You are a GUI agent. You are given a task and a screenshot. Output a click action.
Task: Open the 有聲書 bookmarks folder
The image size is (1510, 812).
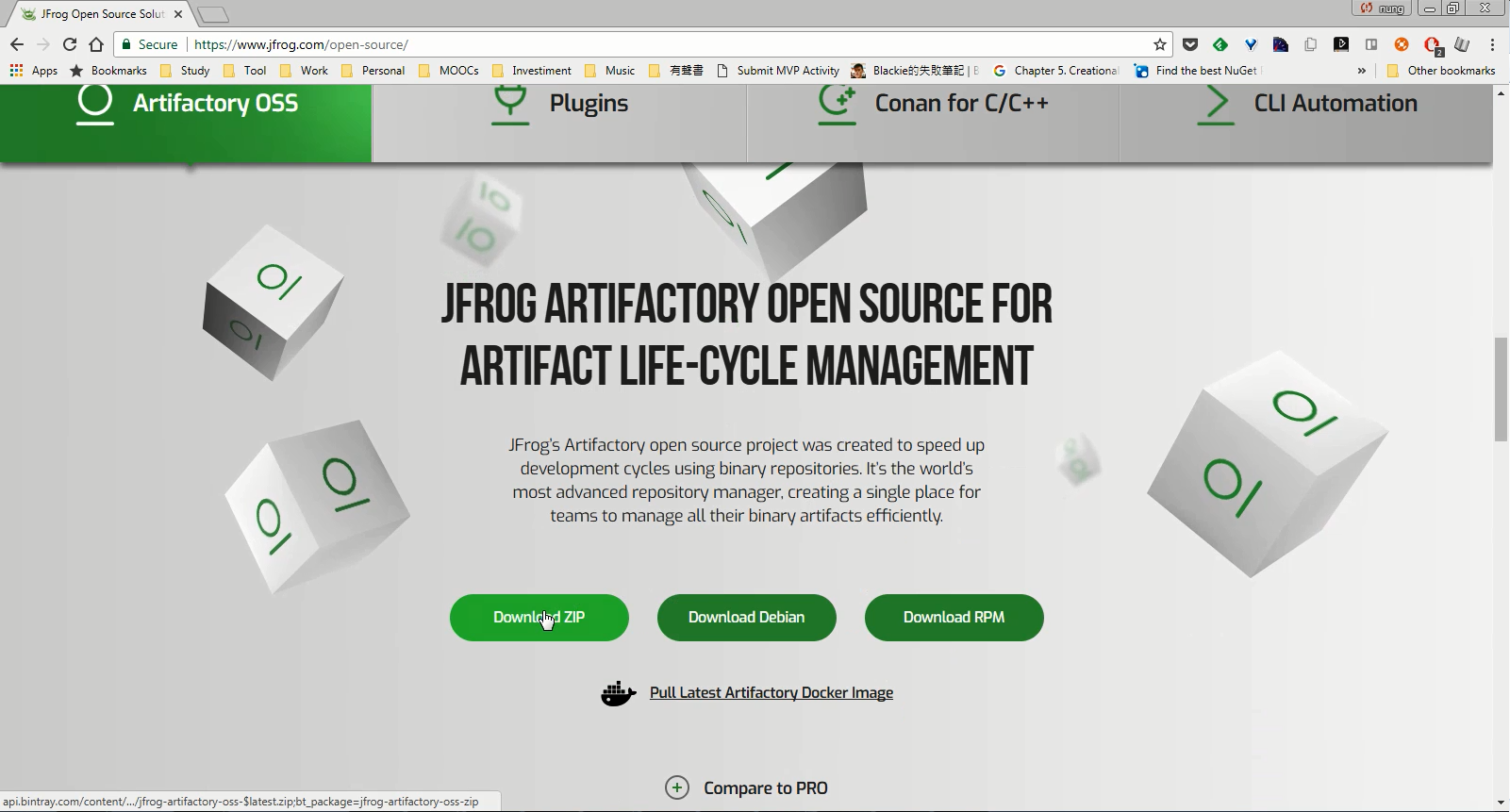click(x=675, y=71)
